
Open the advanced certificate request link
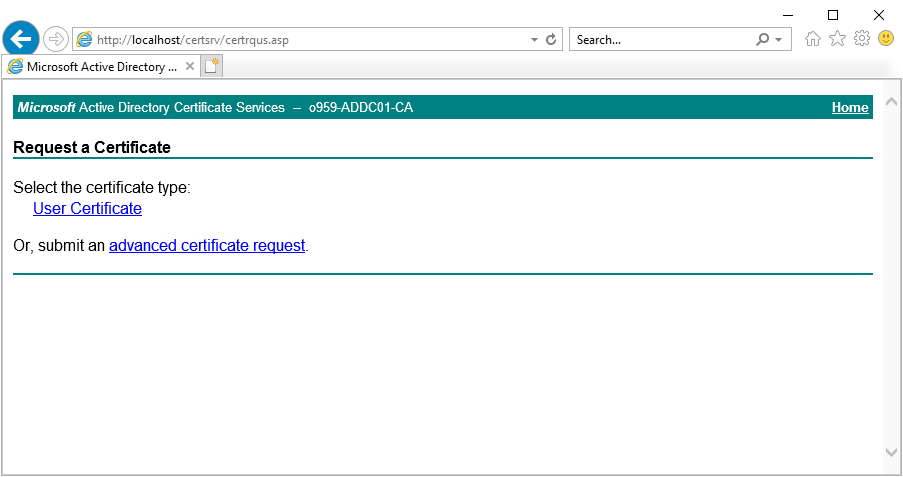pos(207,245)
